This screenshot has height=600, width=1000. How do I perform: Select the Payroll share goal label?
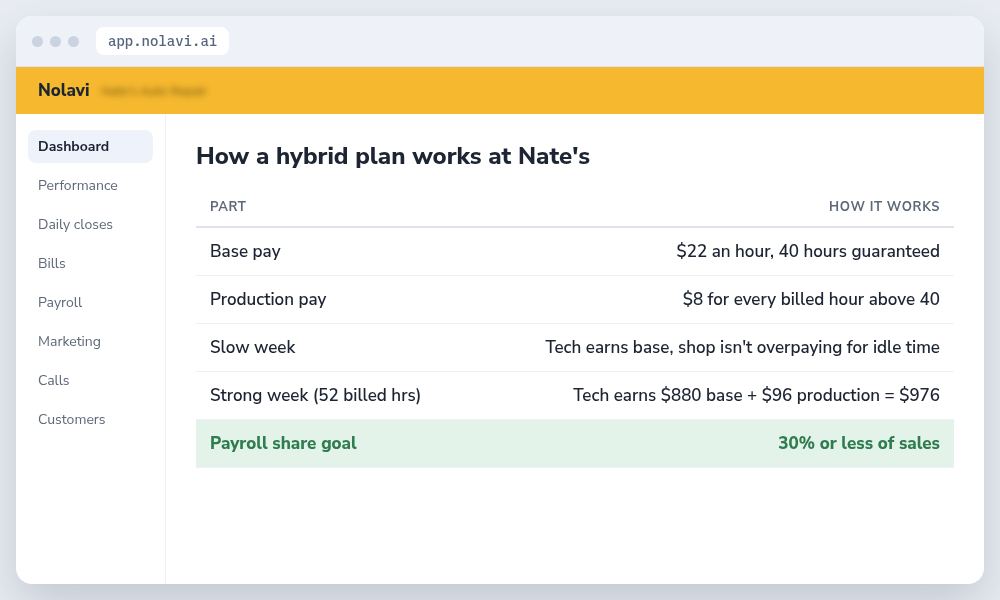tap(283, 443)
